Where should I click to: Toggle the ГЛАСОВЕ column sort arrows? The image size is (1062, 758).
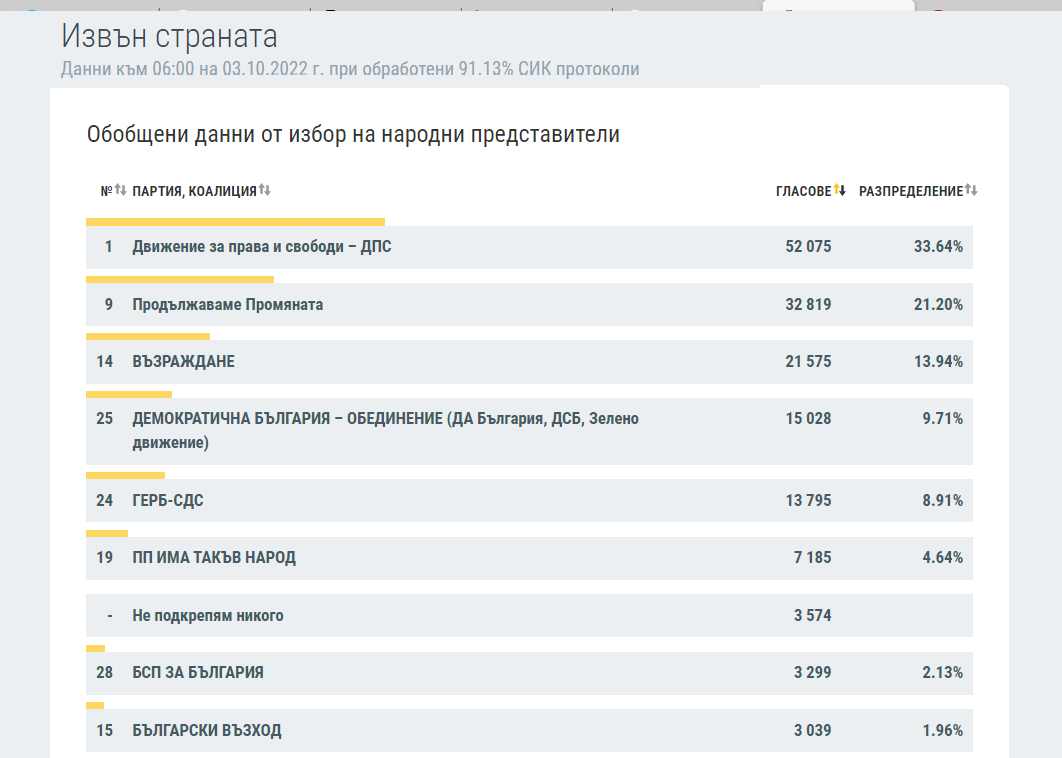click(839, 190)
